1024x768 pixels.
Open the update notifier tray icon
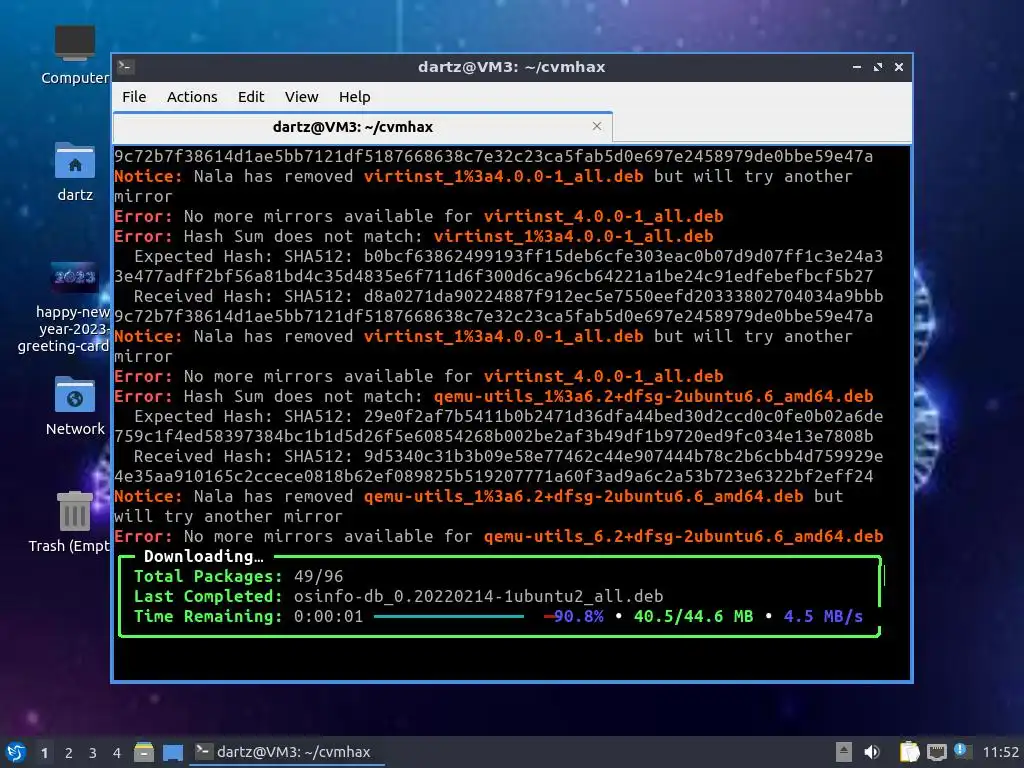tap(961, 751)
